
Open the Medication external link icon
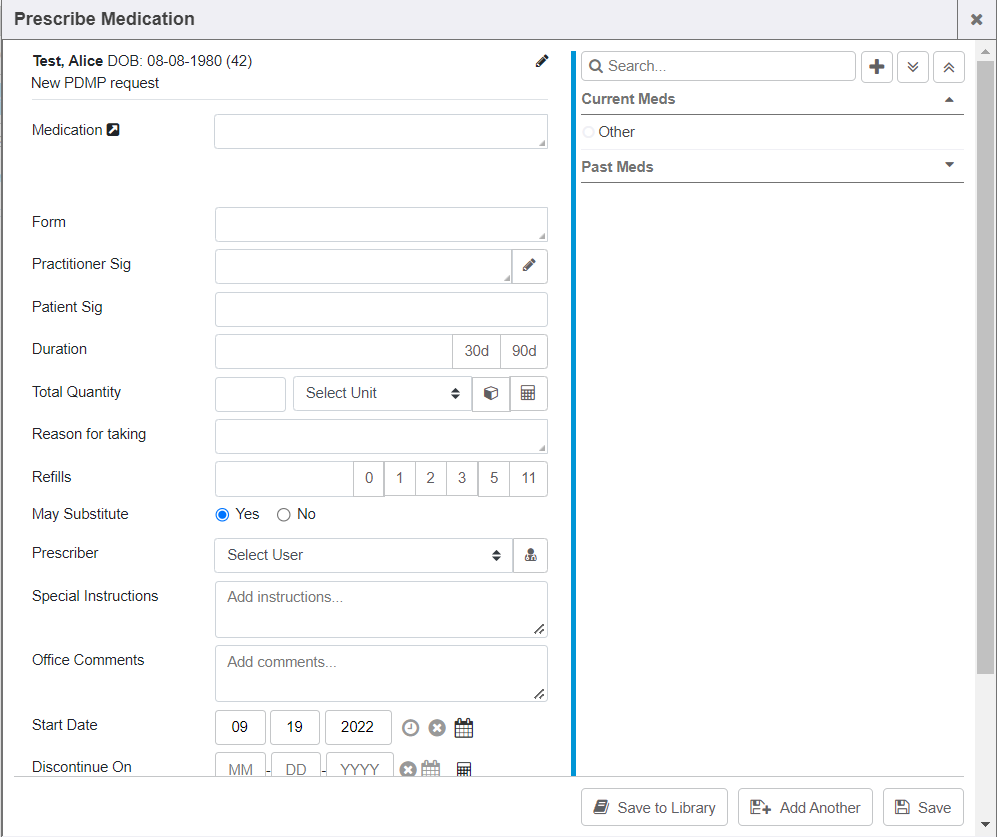click(x=113, y=130)
